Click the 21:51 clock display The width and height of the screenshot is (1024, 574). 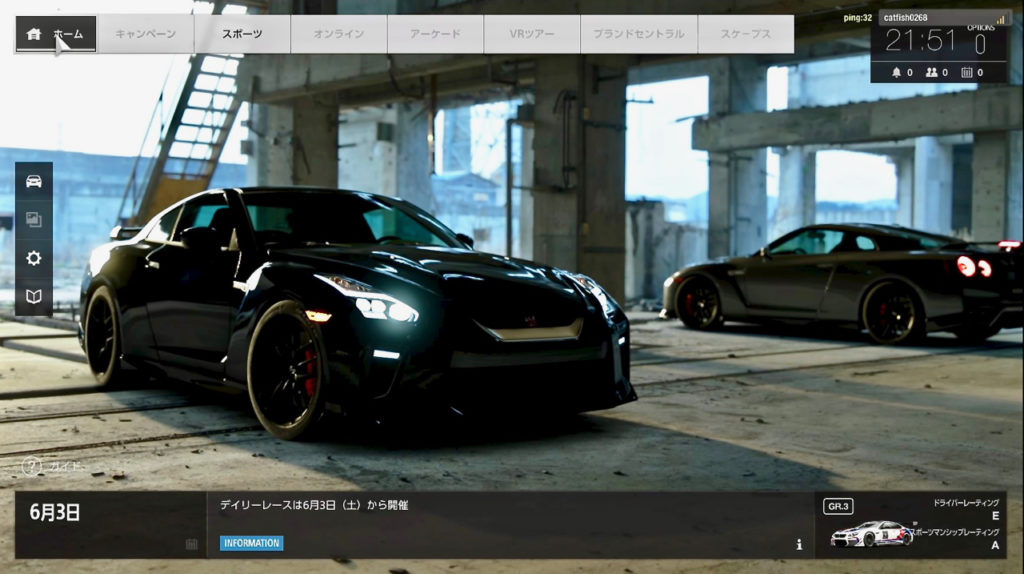tap(920, 42)
